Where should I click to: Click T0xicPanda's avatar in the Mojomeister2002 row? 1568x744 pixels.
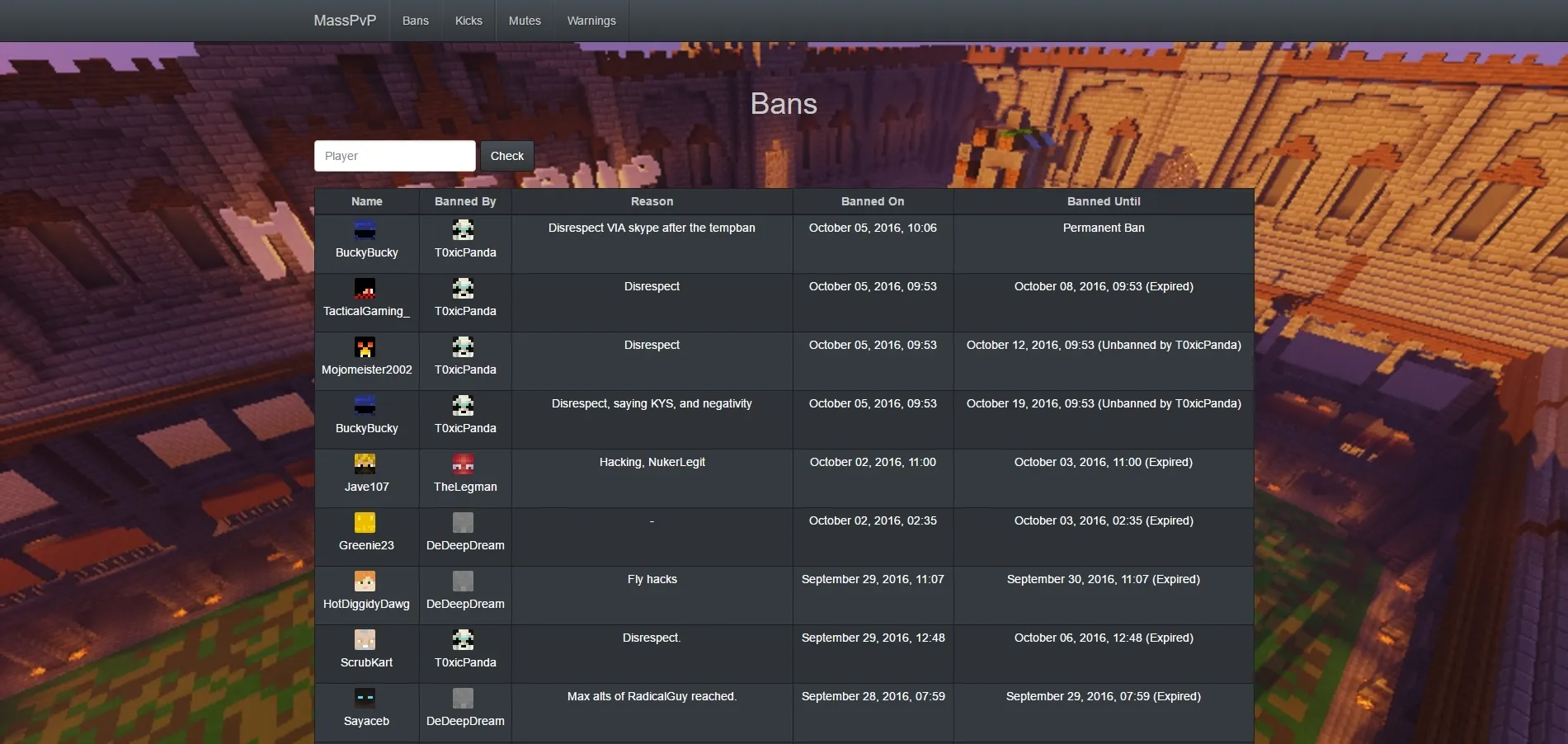pyautogui.click(x=463, y=347)
